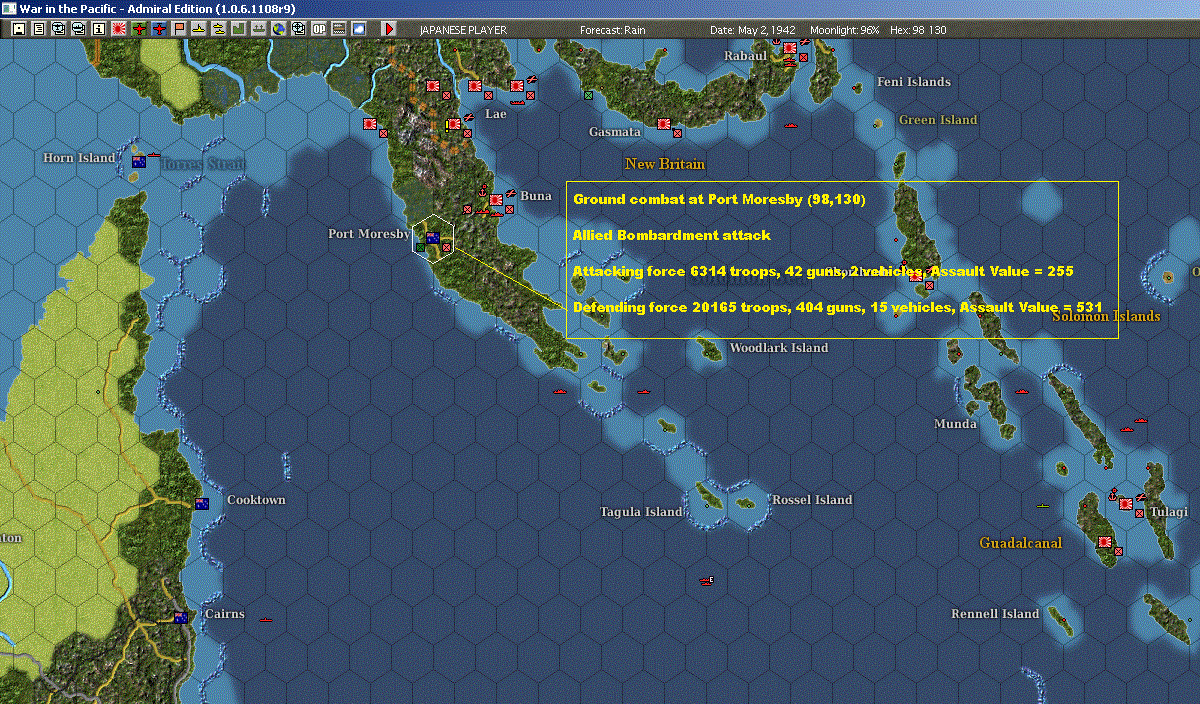Screen dimensions: 1200x704
Task: Click the brown ruler bar toolbar icon
Action: (339, 29)
